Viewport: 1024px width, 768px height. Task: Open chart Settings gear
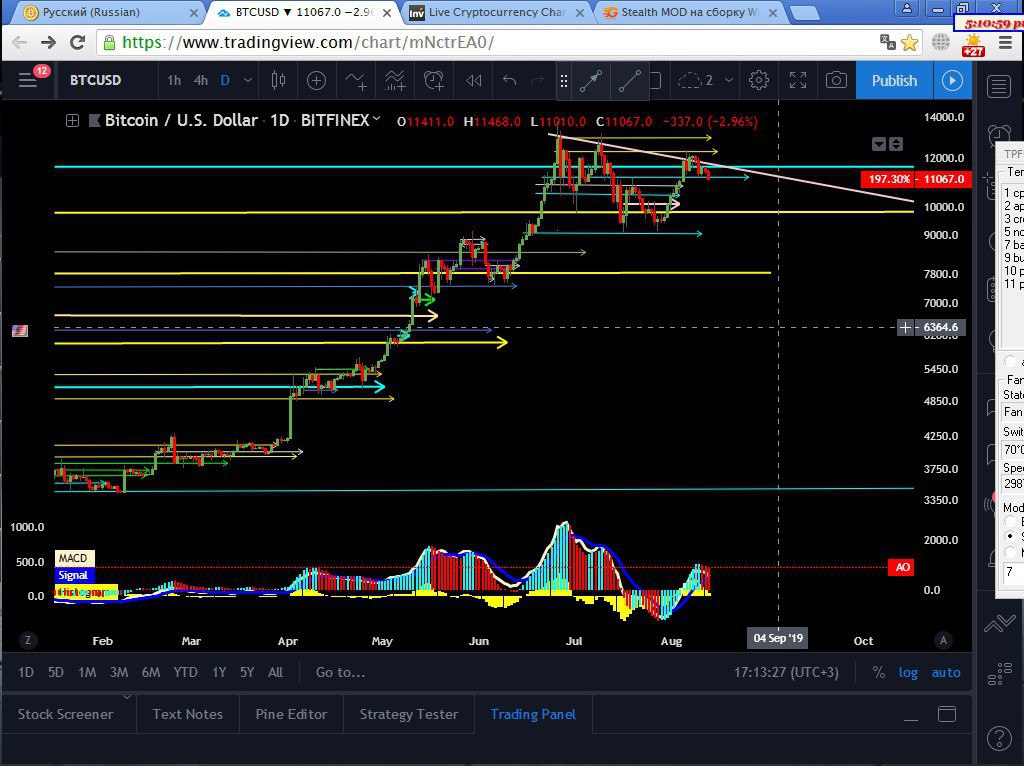pos(758,80)
